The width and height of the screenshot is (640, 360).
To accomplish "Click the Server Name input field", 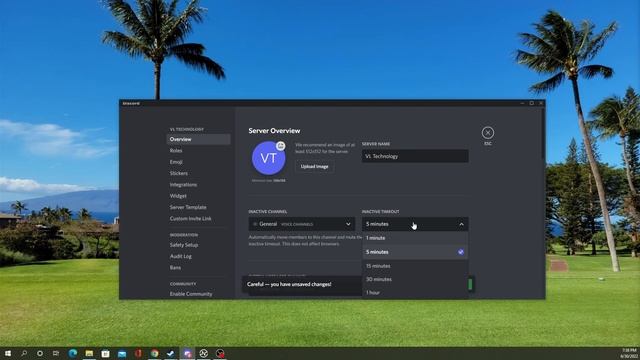I will click(x=415, y=156).
